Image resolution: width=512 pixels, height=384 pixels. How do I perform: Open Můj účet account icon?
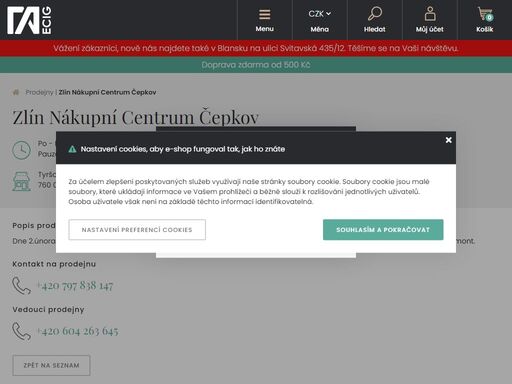coord(430,14)
